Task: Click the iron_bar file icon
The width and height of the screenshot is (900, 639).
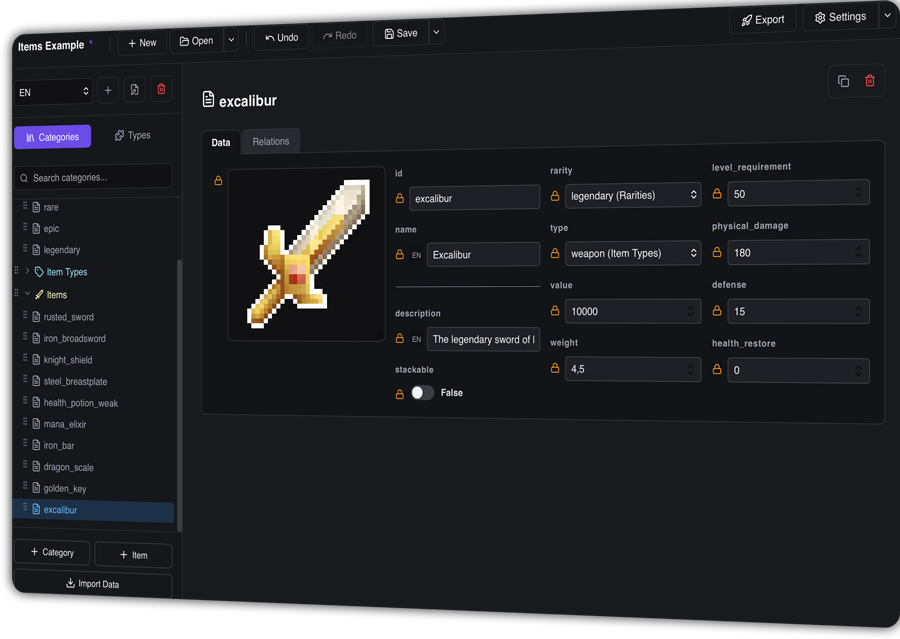Action: click(x=36, y=445)
